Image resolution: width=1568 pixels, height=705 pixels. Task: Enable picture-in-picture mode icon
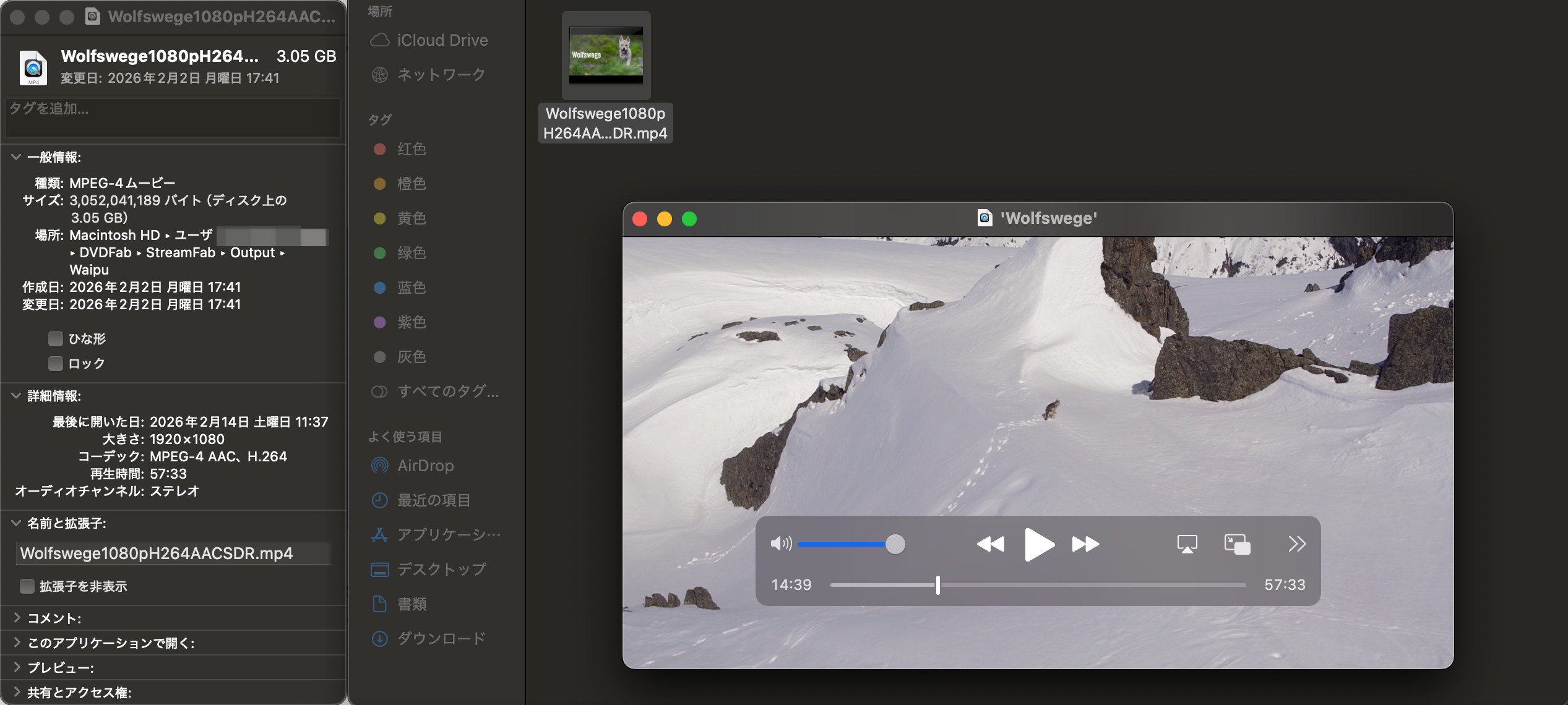click(x=1237, y=544)
